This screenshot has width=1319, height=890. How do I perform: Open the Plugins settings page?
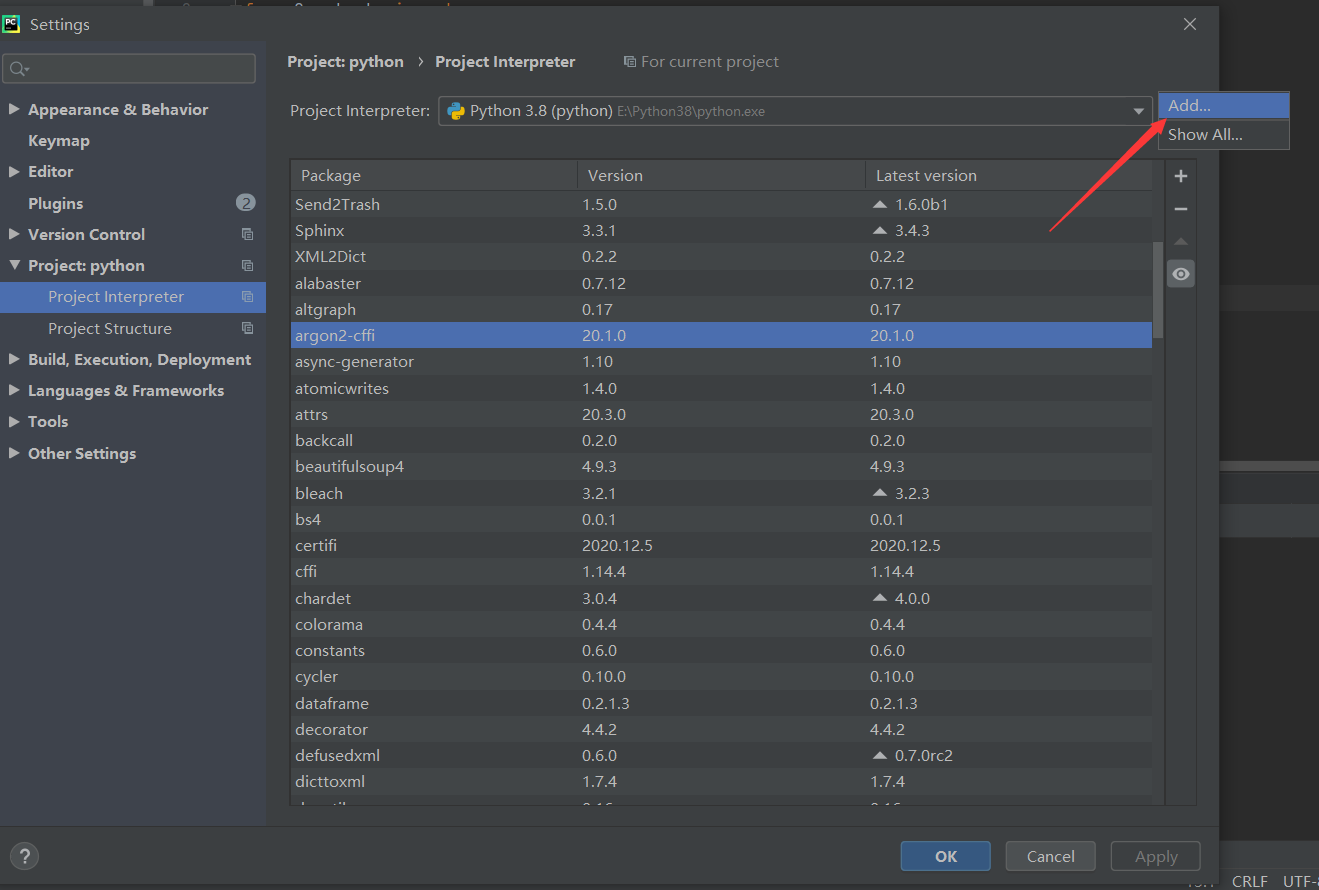(x=56, y=203)
